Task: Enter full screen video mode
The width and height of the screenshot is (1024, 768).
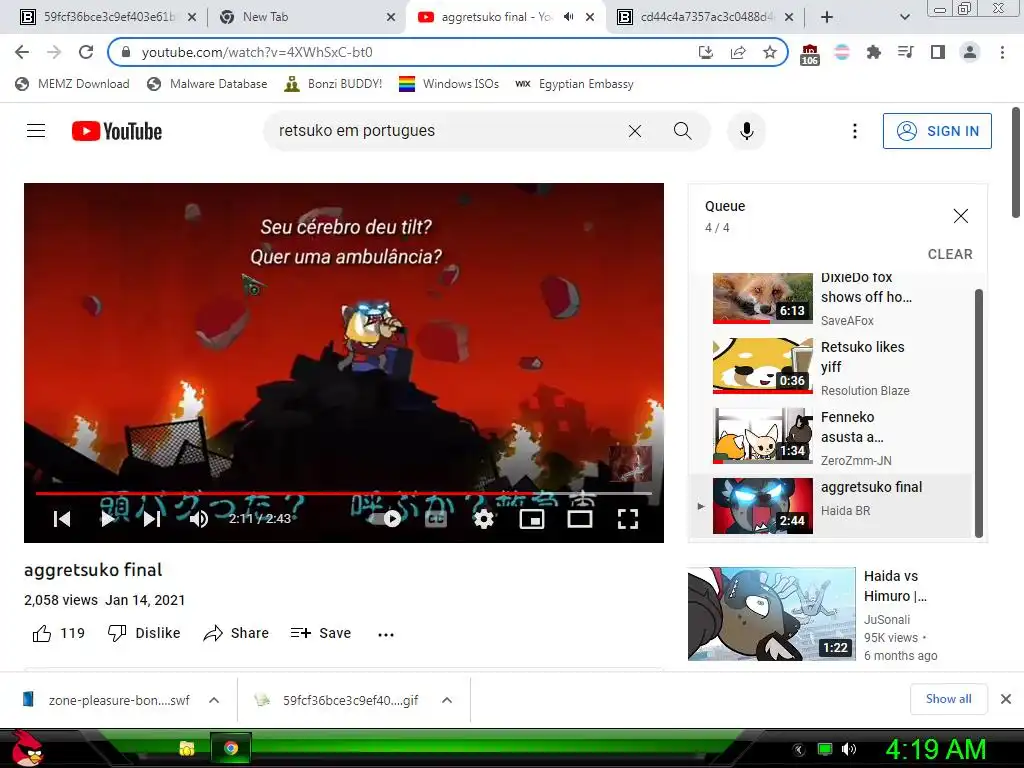Action: (x=628, y=519)
